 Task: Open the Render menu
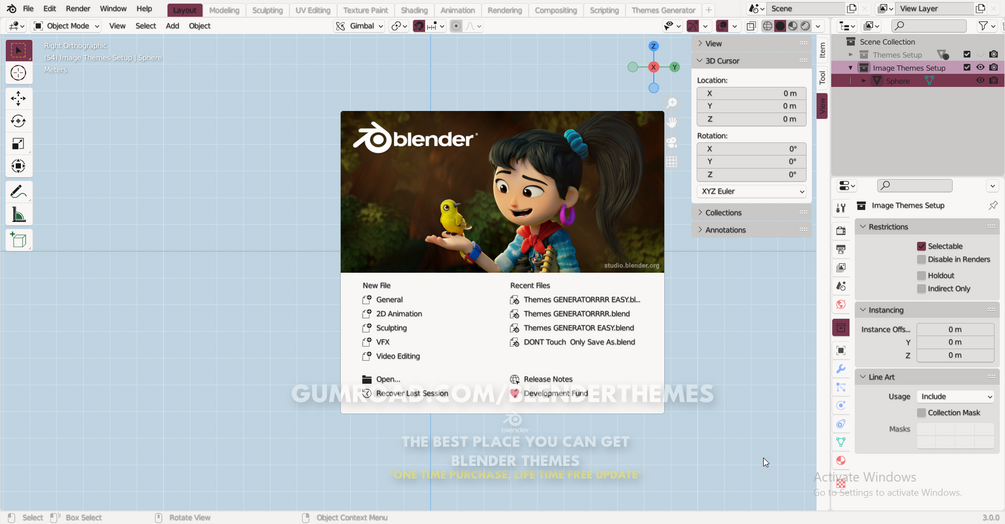point(78,9)
